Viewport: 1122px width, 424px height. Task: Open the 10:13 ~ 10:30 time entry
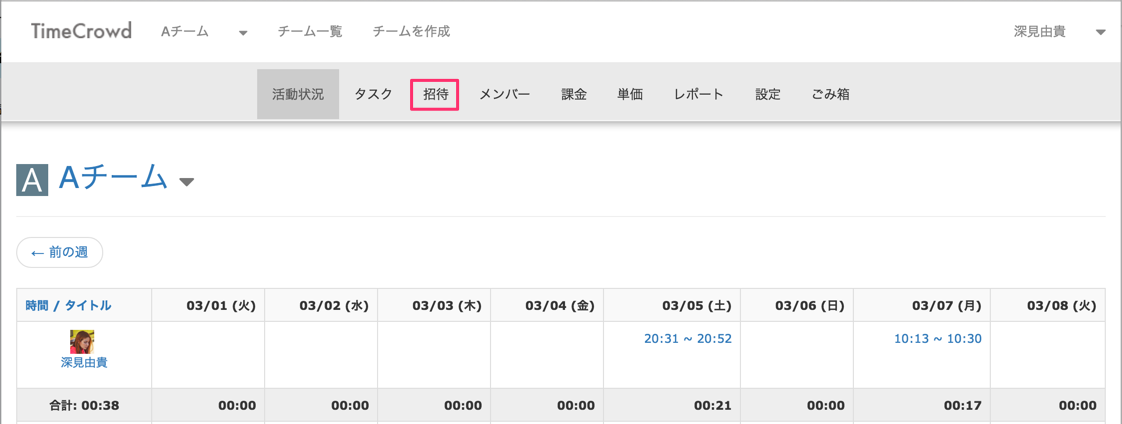938,339
